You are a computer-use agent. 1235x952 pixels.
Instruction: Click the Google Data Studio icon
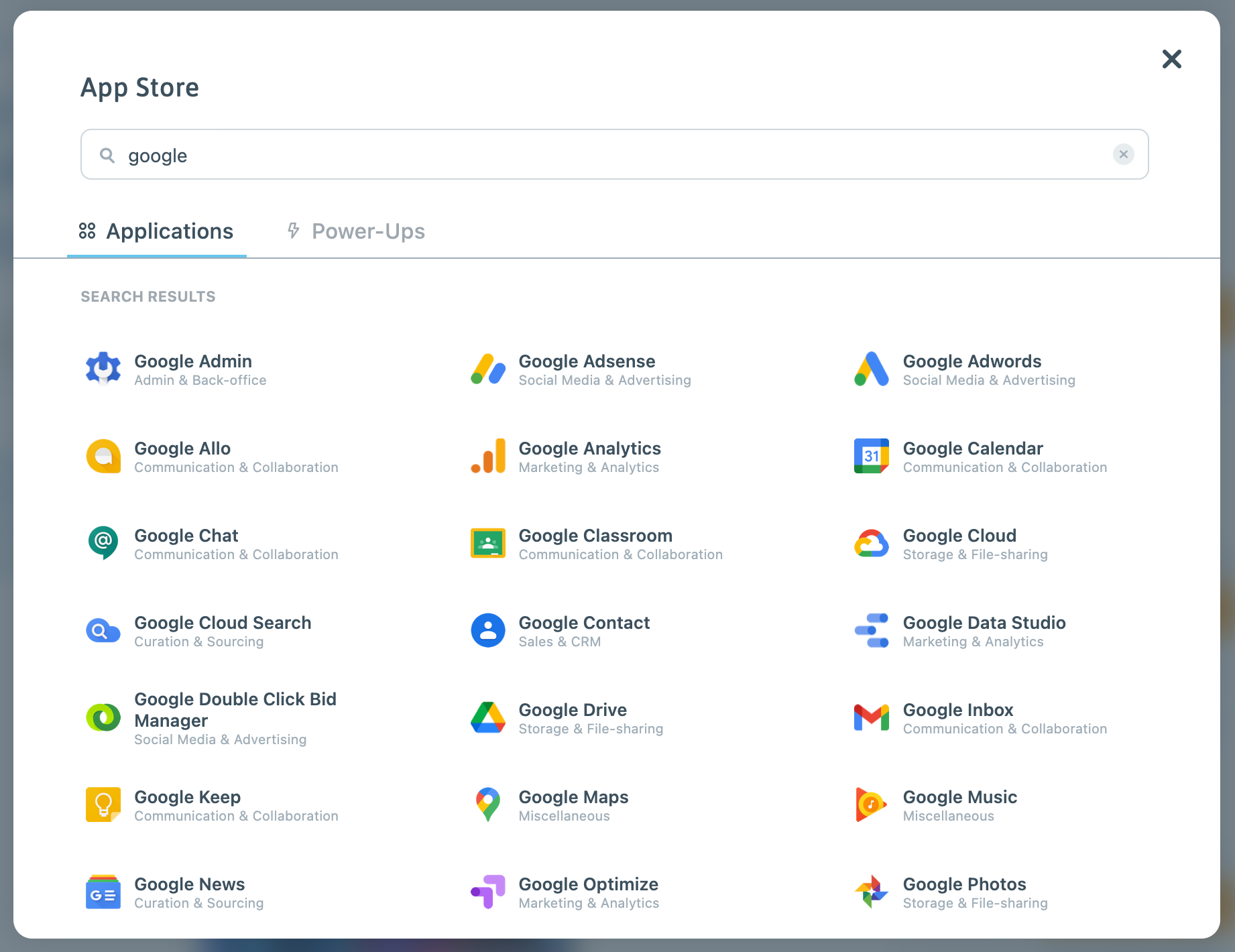(872, 630)
